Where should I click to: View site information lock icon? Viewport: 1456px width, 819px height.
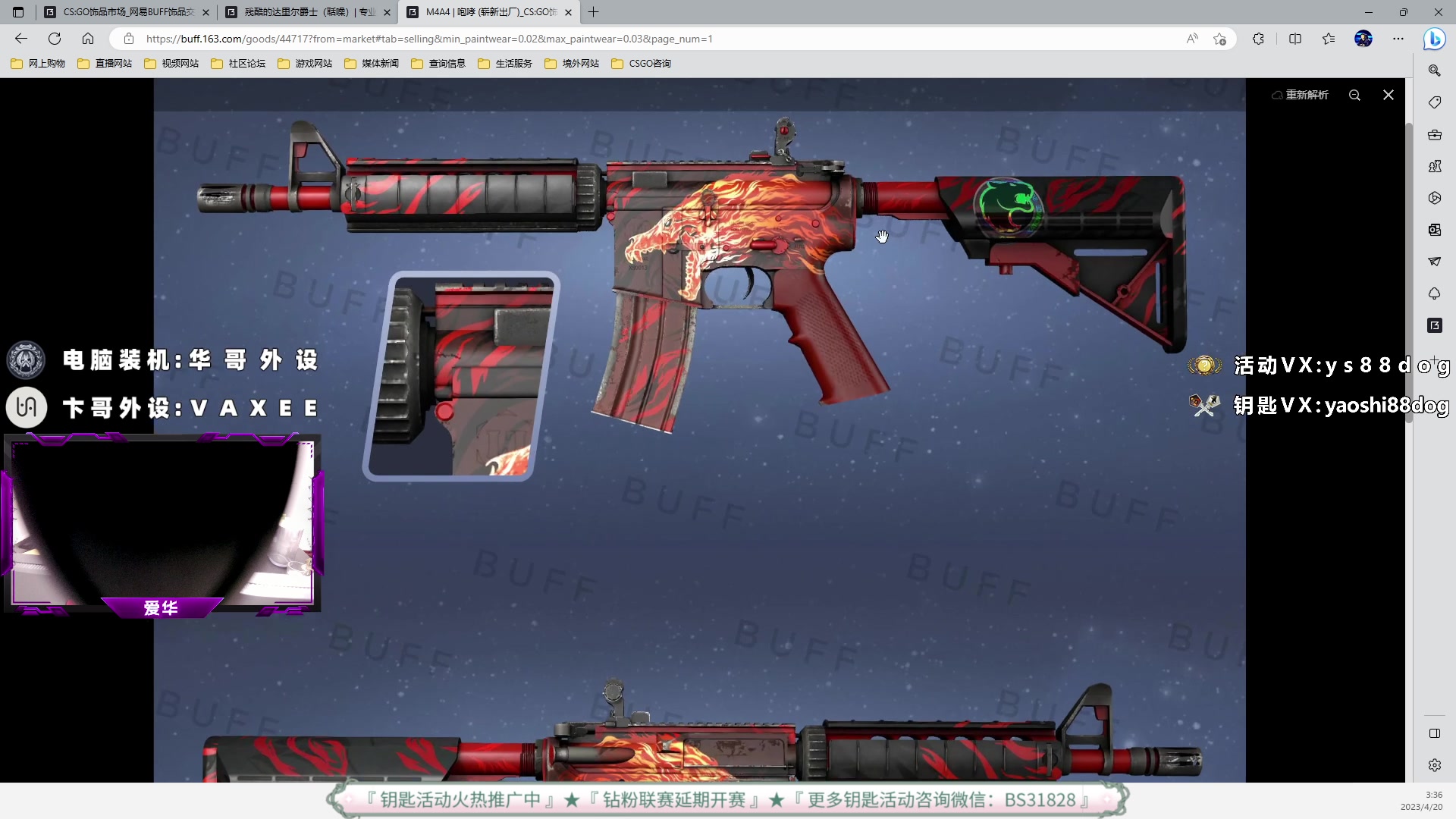point(129,39)
